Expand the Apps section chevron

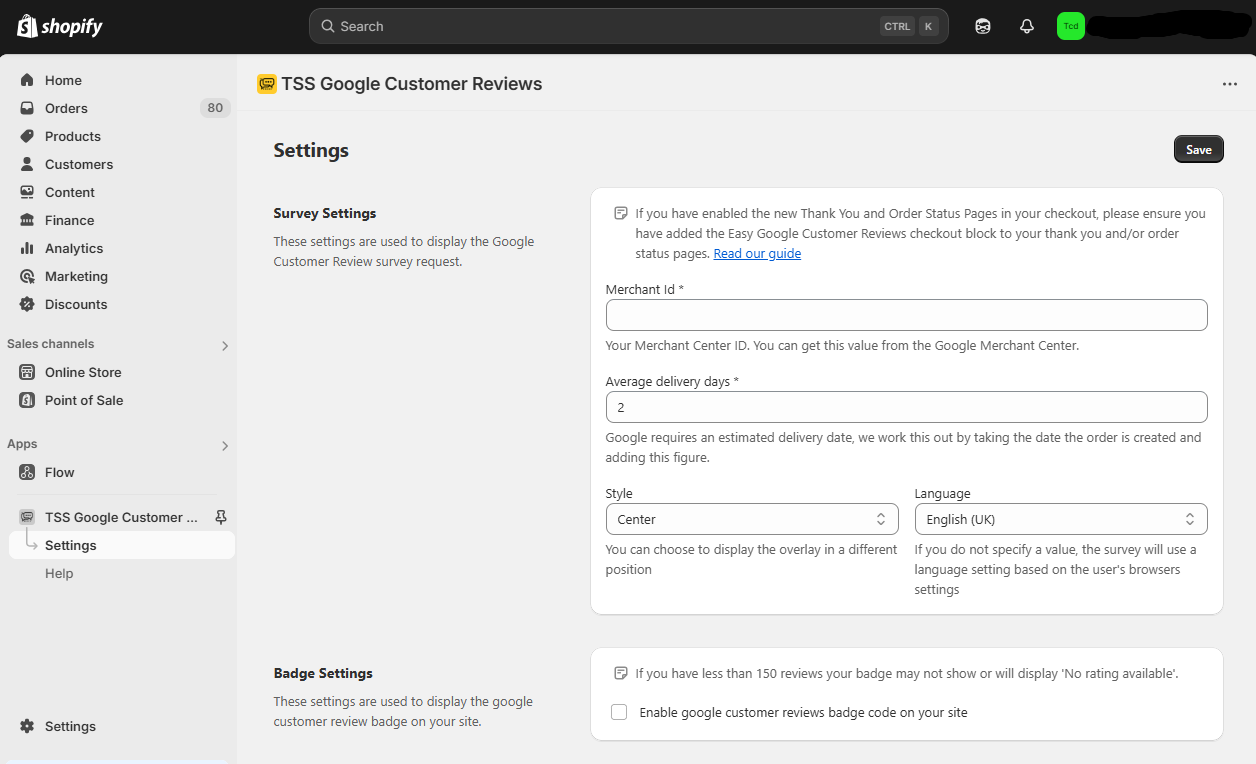[x=225, y=445]
